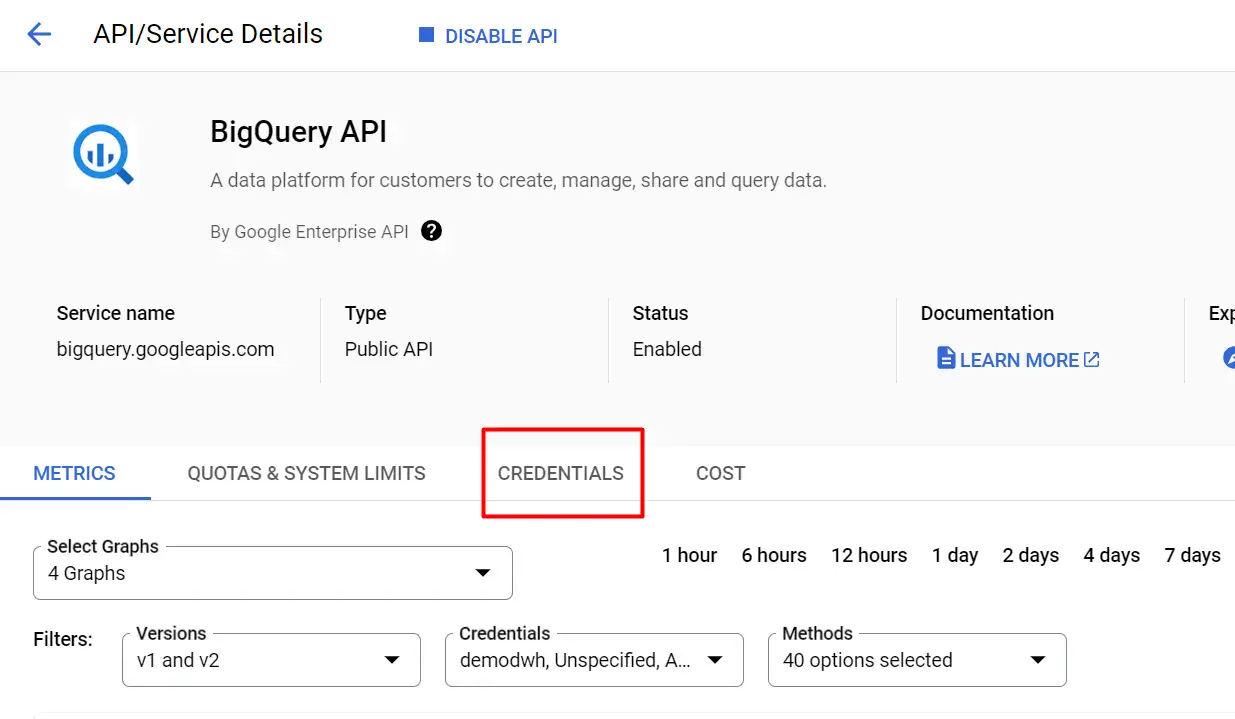Go back using the left arrow icon
The height and width of the screenshot is (719, 1235).
pyautogui.click(x=39, y=35)
